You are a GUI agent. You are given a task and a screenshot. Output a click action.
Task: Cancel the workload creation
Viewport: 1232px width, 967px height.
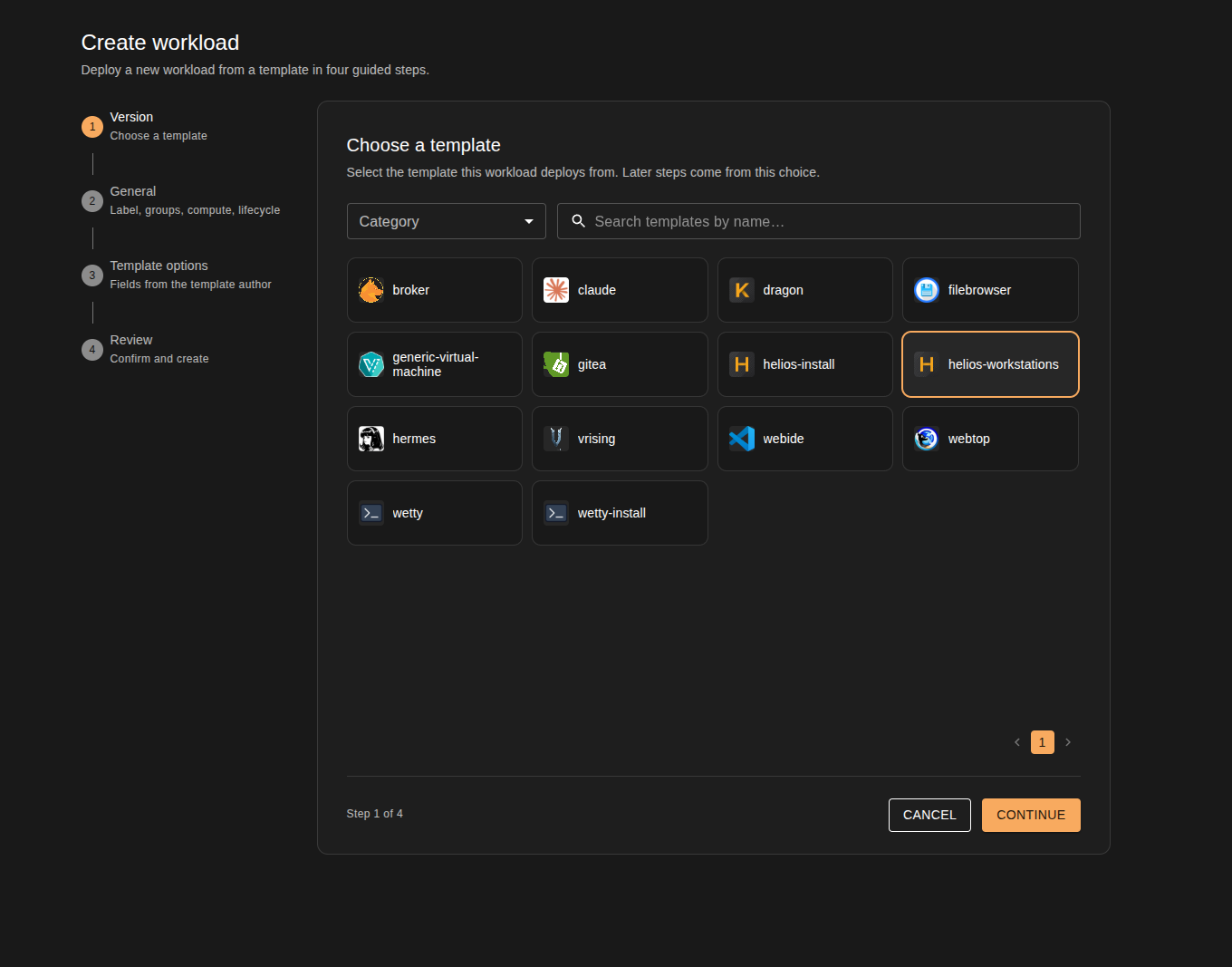point(929,815)
